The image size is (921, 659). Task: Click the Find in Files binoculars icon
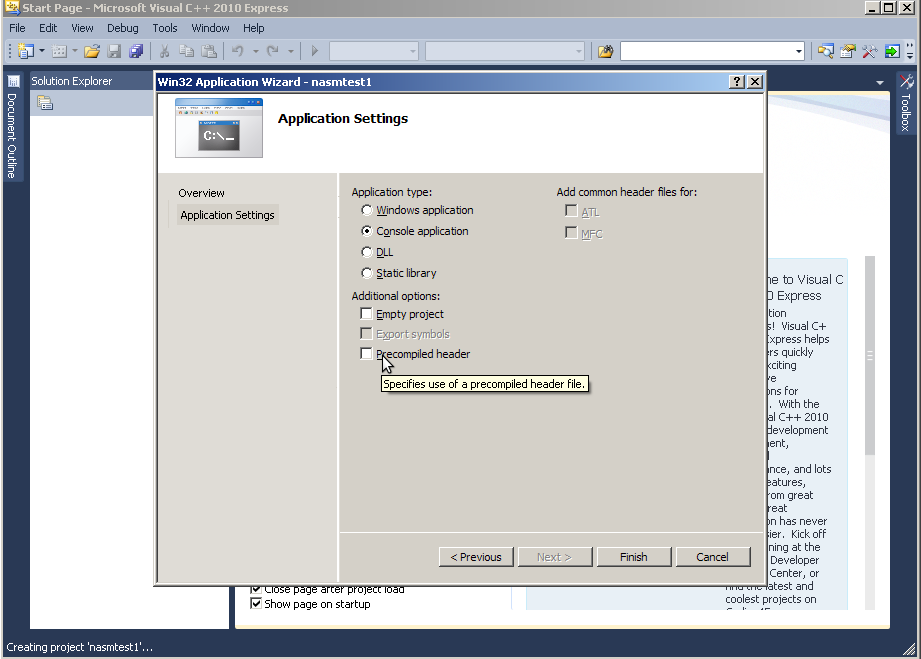(606, 51)
